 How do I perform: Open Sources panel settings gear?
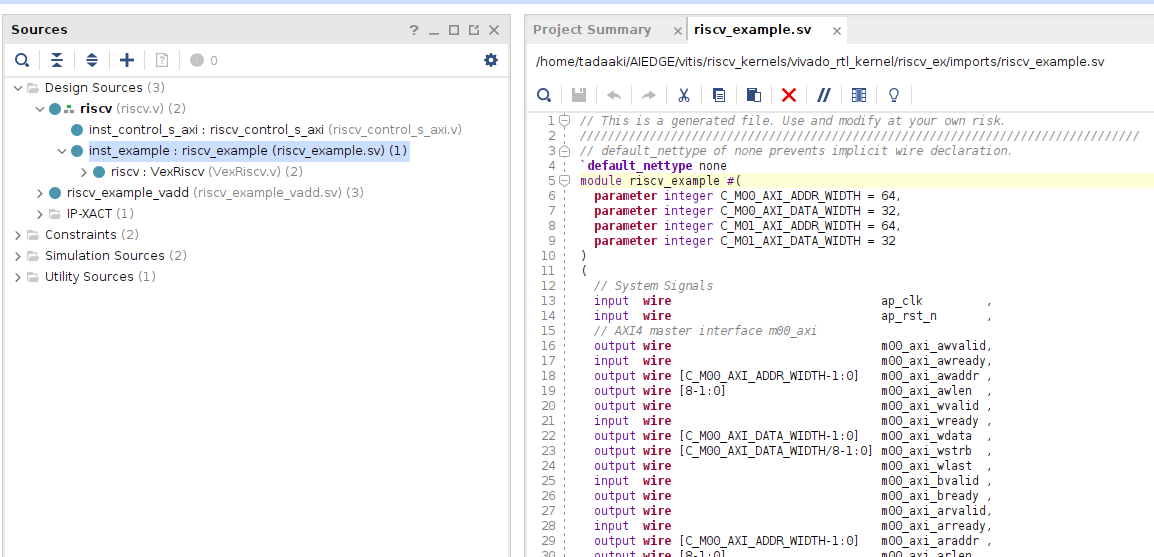(x=491, y=60)
